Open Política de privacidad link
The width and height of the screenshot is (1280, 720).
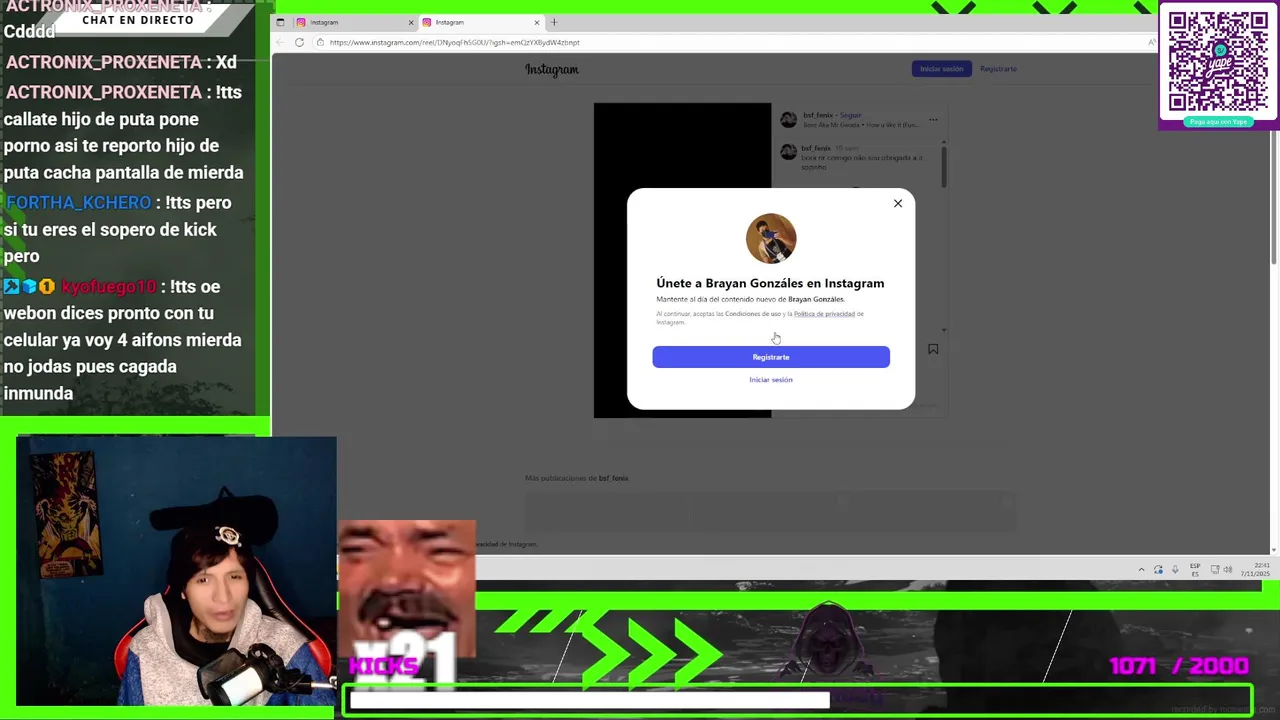(824, 314)
